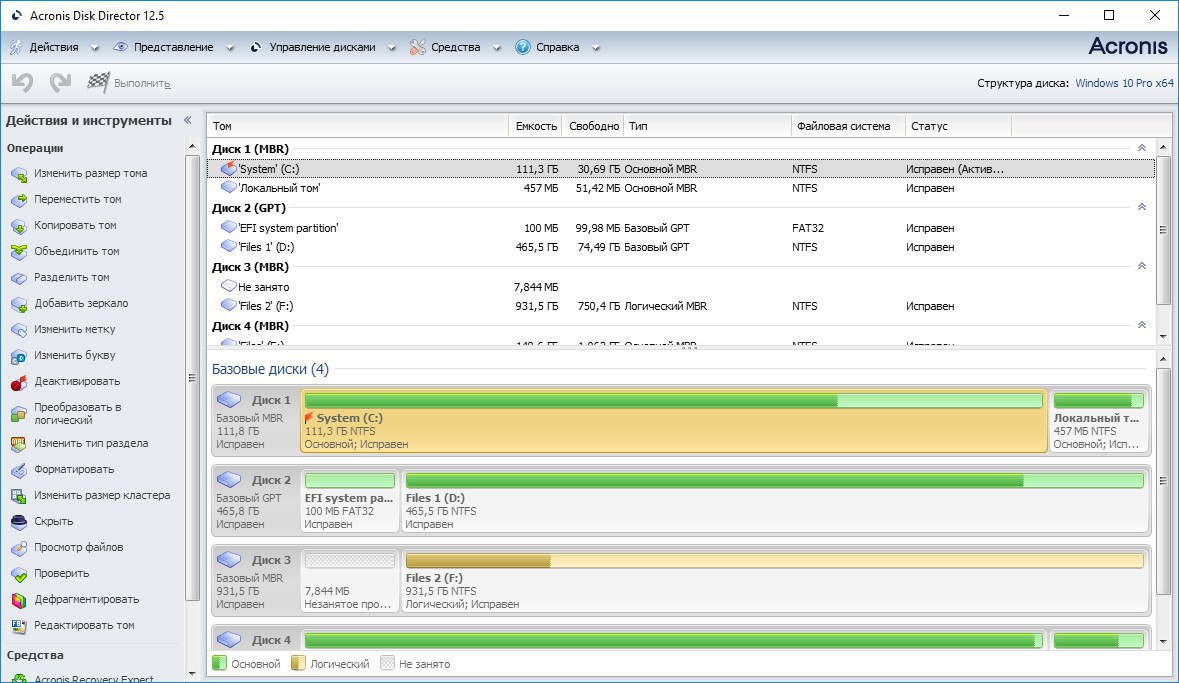The height and width of the screenshot is (683, 1179).
Task: Click the Изменить букву icon
Action: 19,356
